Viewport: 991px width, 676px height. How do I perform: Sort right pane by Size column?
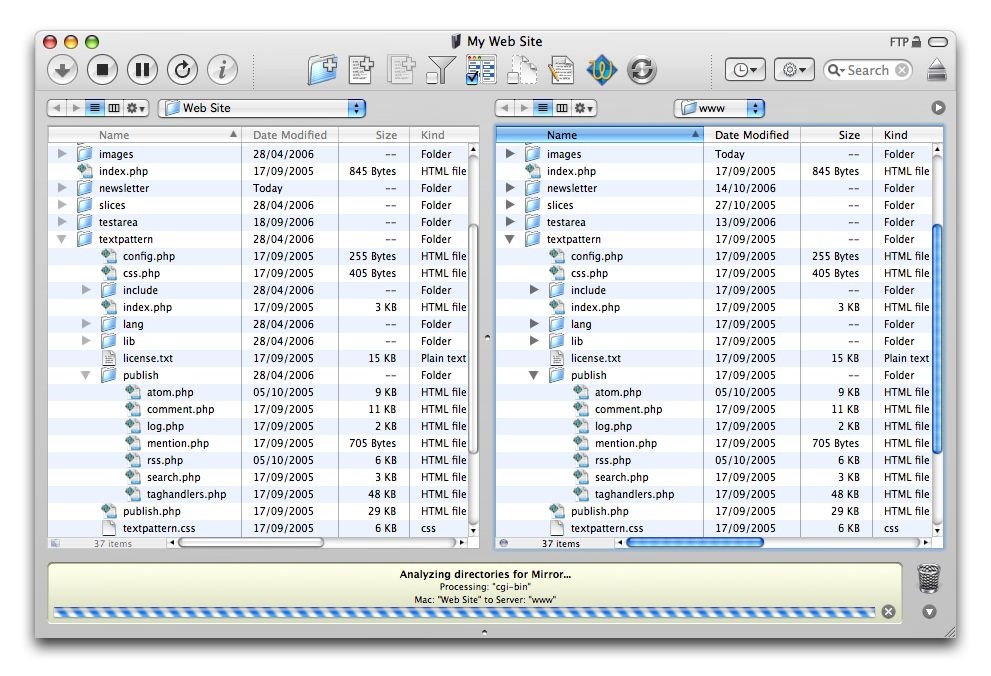848,135
